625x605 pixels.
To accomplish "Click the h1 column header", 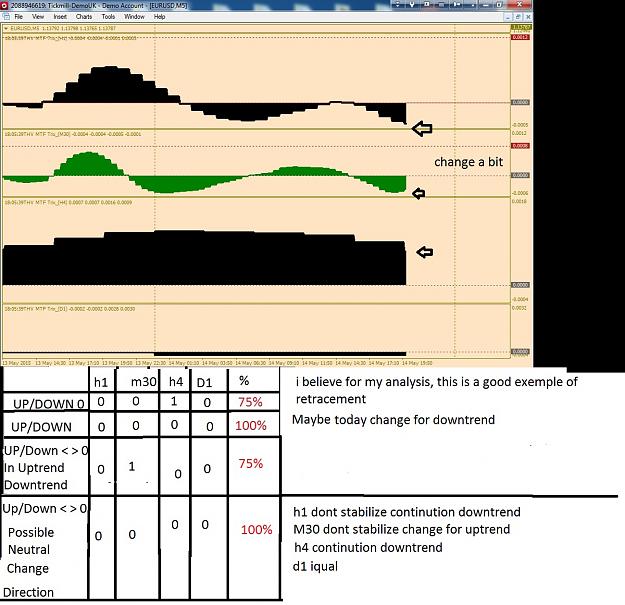I will (x=101, y=383).
